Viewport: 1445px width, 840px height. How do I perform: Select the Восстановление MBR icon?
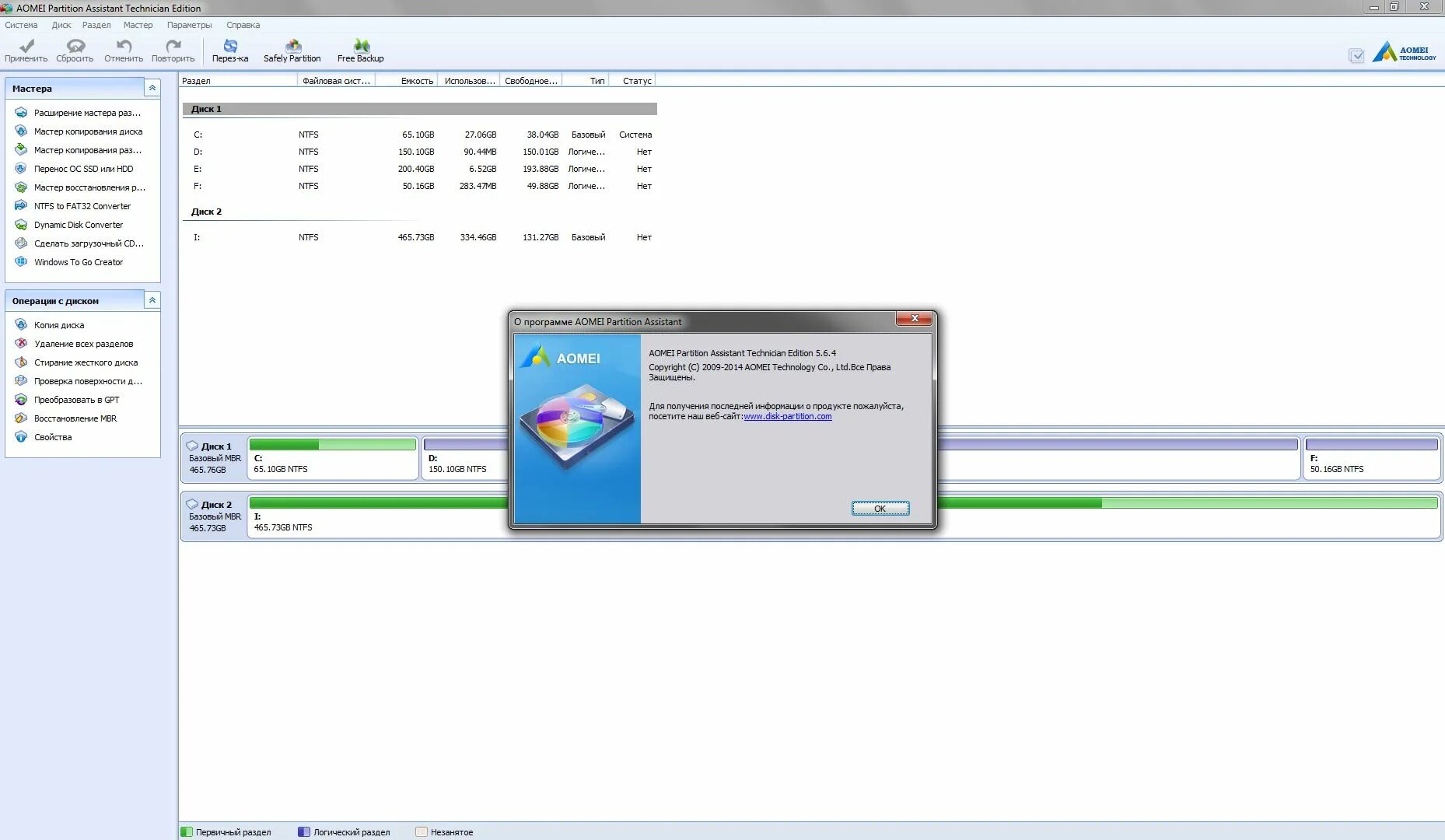[21, 418]
